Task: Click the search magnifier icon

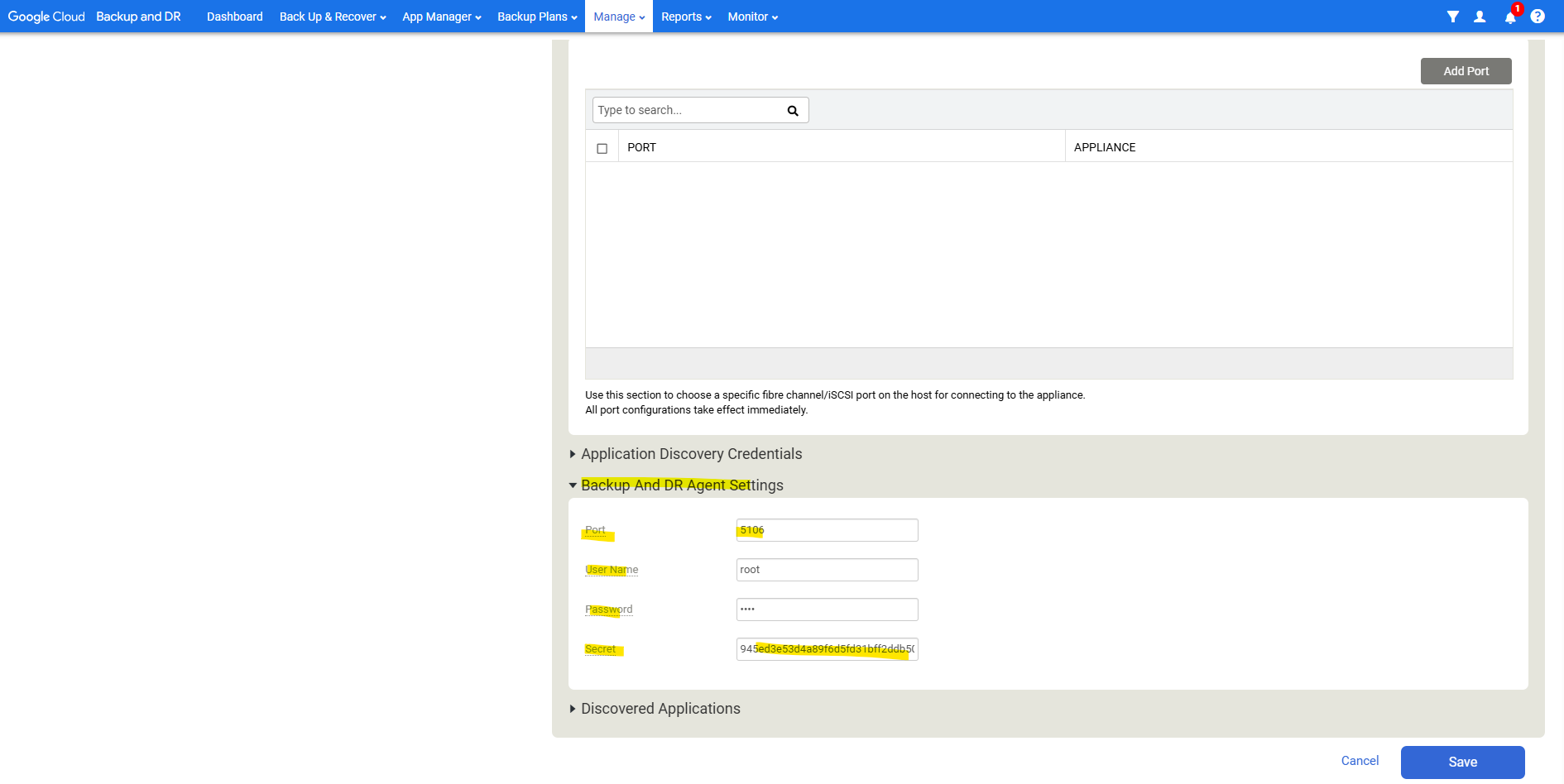Action: point(792,111)
